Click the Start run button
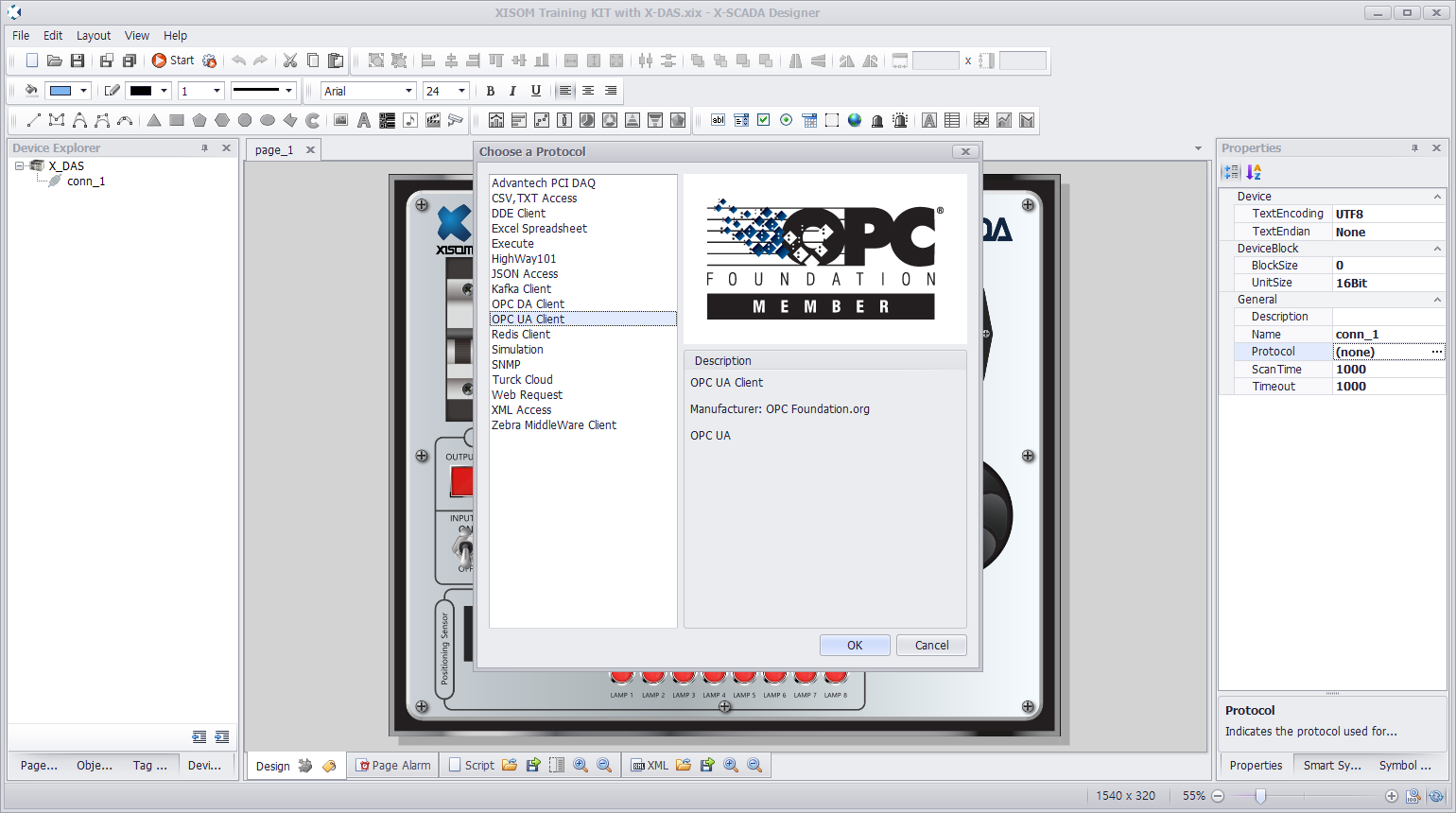1456x813 pixels. tap(173, 61)
